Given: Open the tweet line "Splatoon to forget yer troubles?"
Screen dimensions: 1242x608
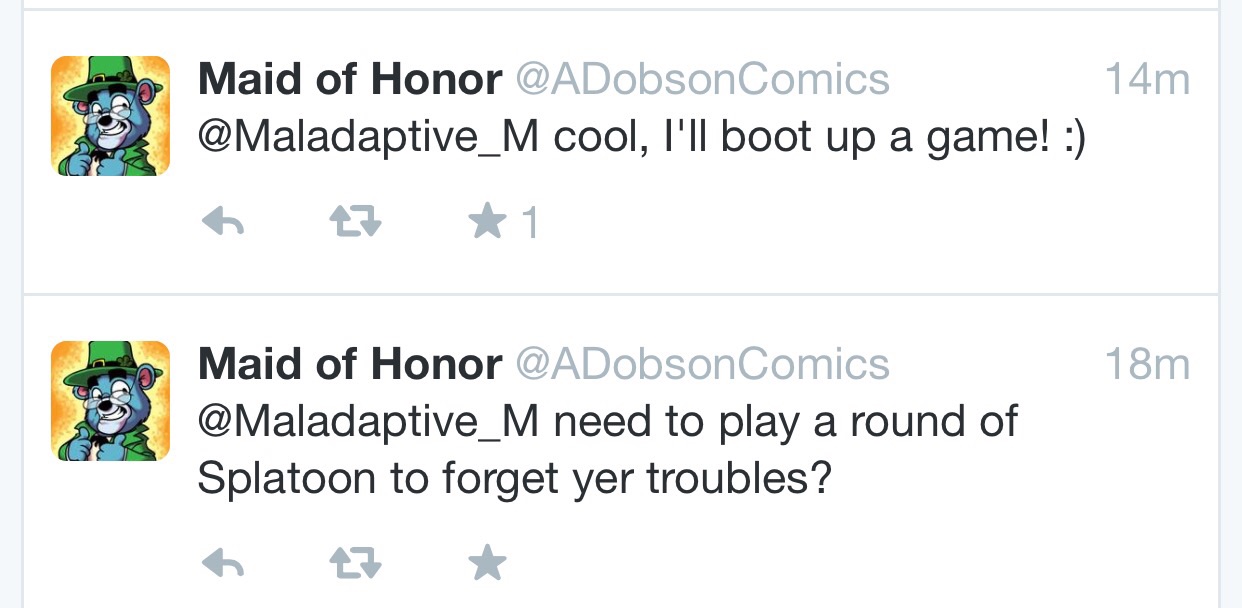Looking at the screenshot, I should tap(515, 479).
